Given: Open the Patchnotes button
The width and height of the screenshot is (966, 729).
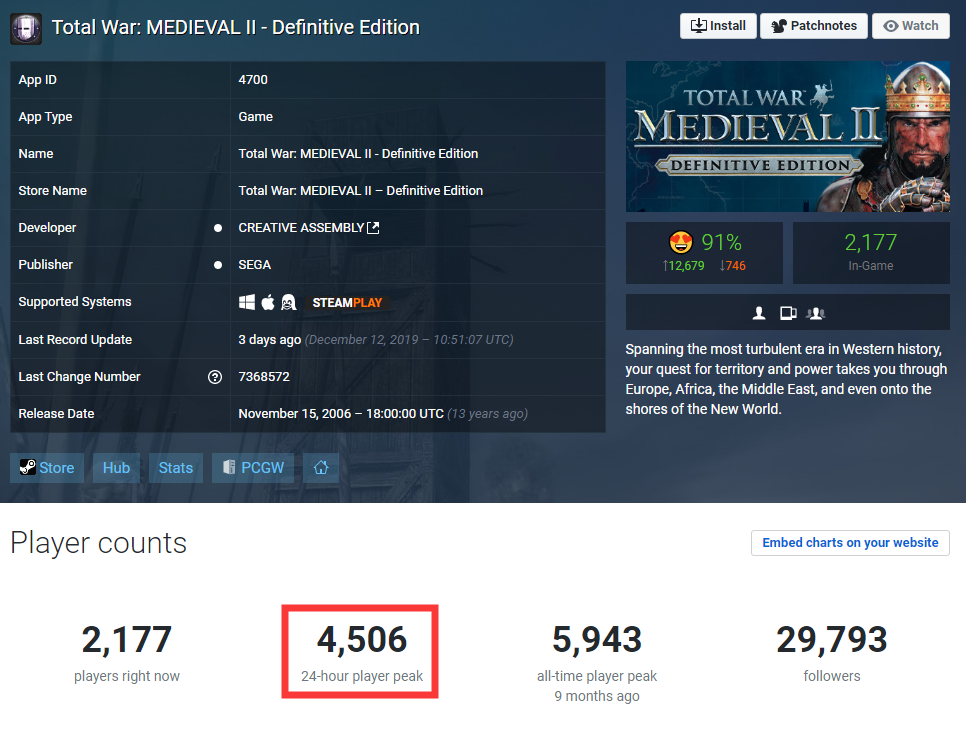Looking at the screenshot, I should click(x=813, y=26).
